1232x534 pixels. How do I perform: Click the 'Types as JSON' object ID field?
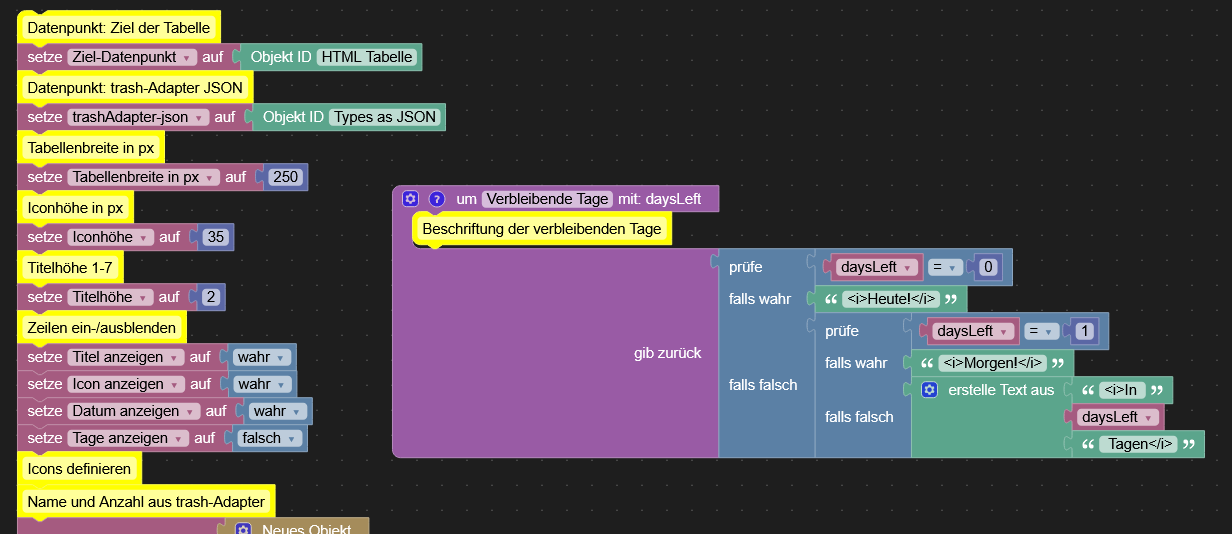coord(385,117)
